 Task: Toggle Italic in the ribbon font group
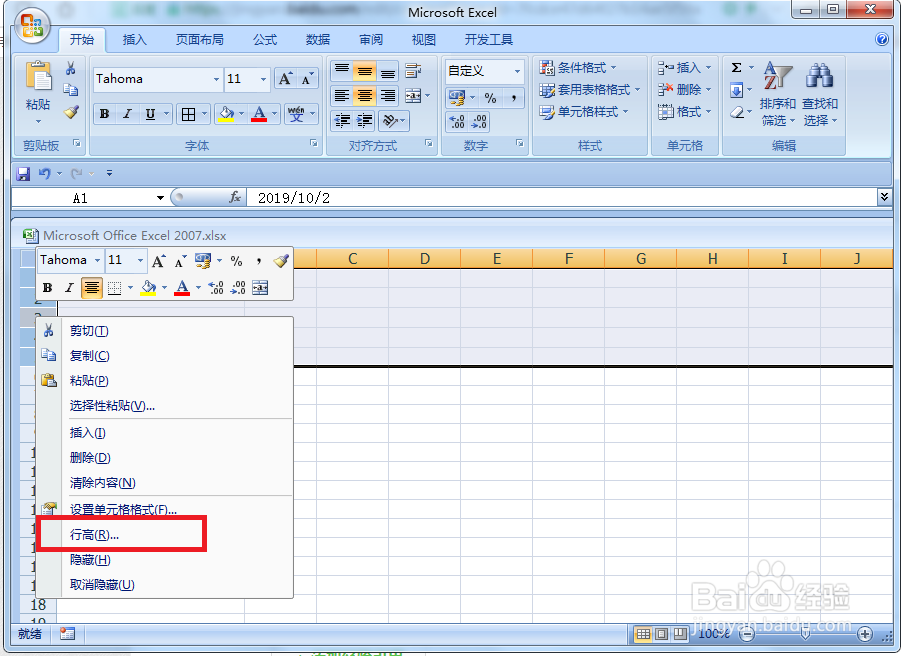[127, 114]
